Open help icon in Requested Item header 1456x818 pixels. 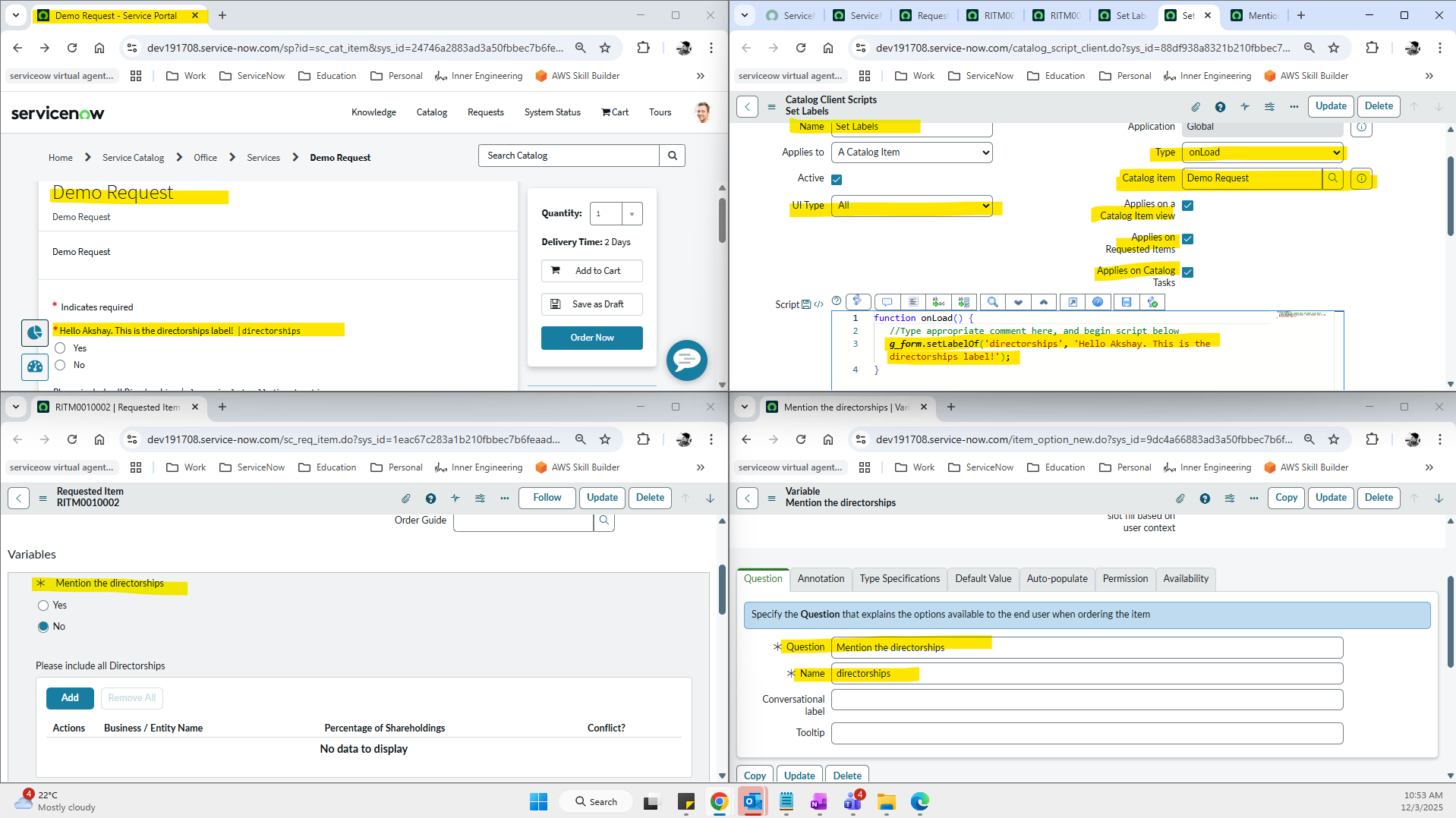(430, 498)
